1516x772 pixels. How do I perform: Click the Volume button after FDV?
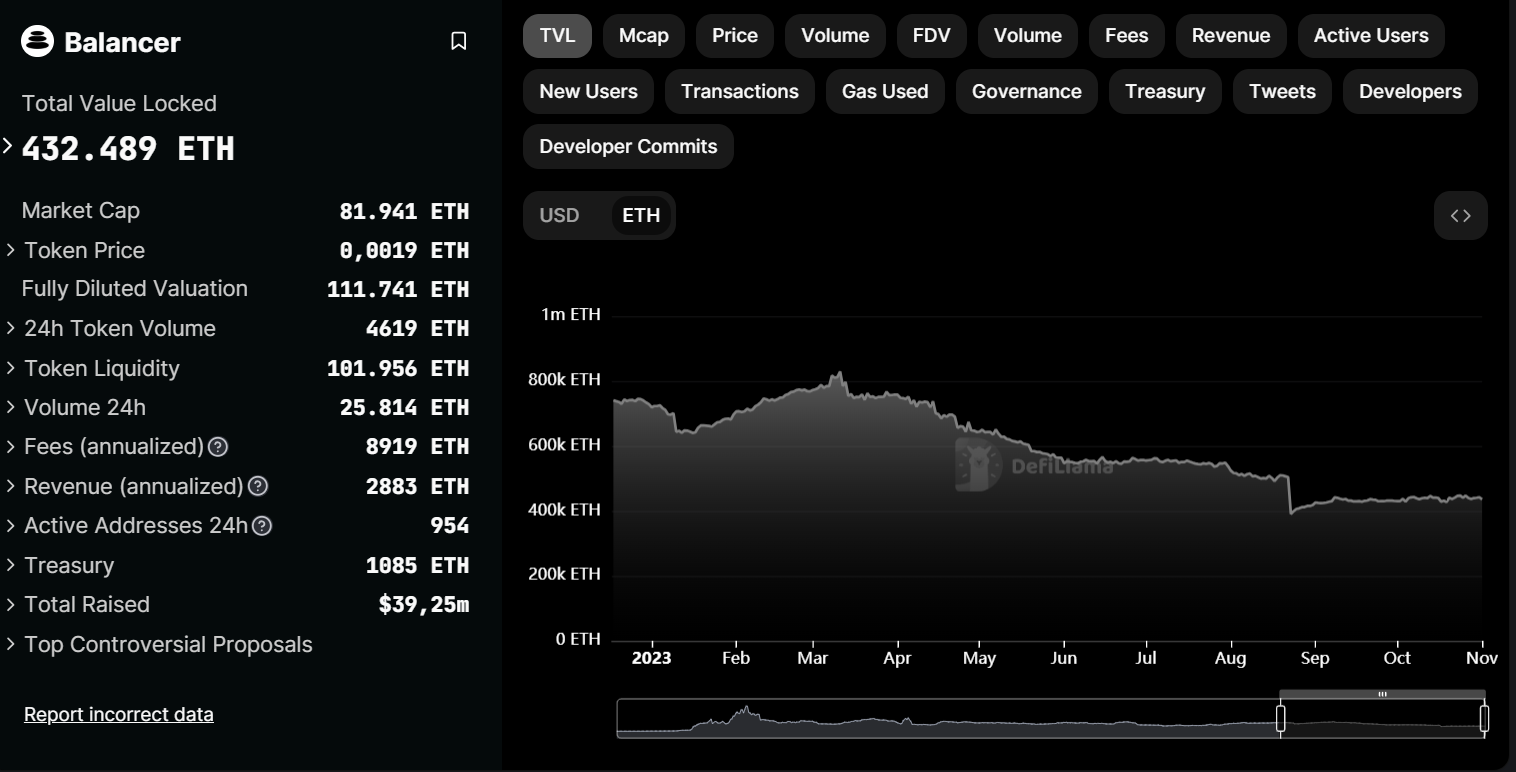tap(1027, 36)
